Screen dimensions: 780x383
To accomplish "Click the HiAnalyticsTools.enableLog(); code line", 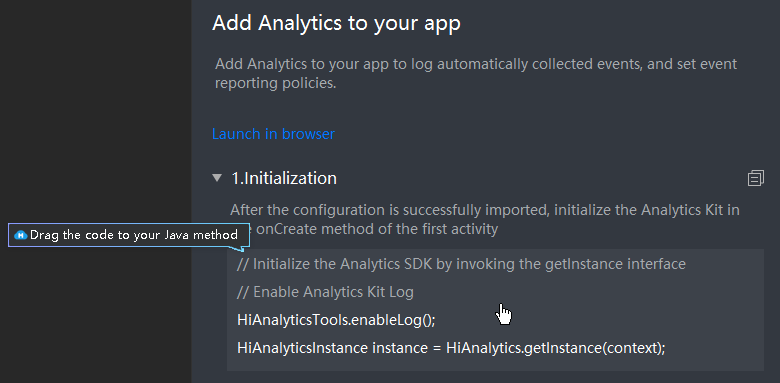I will (x=336, y=320).
